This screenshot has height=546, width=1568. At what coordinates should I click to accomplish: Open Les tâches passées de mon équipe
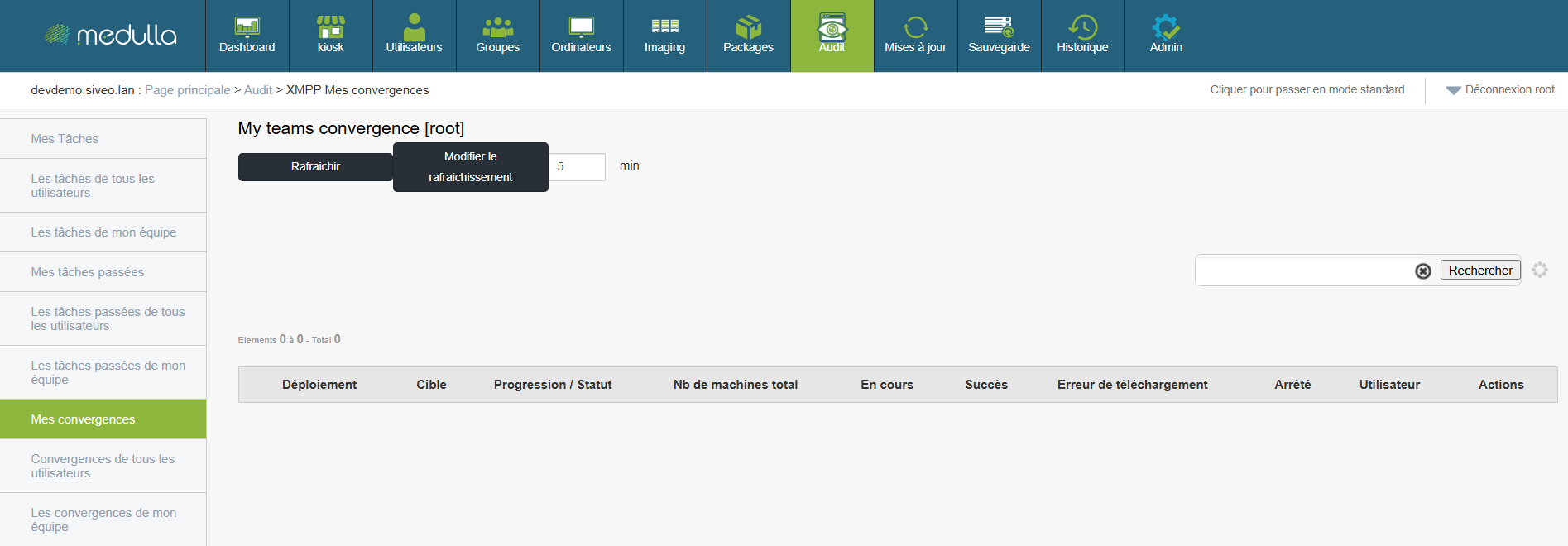coord(103,372)
